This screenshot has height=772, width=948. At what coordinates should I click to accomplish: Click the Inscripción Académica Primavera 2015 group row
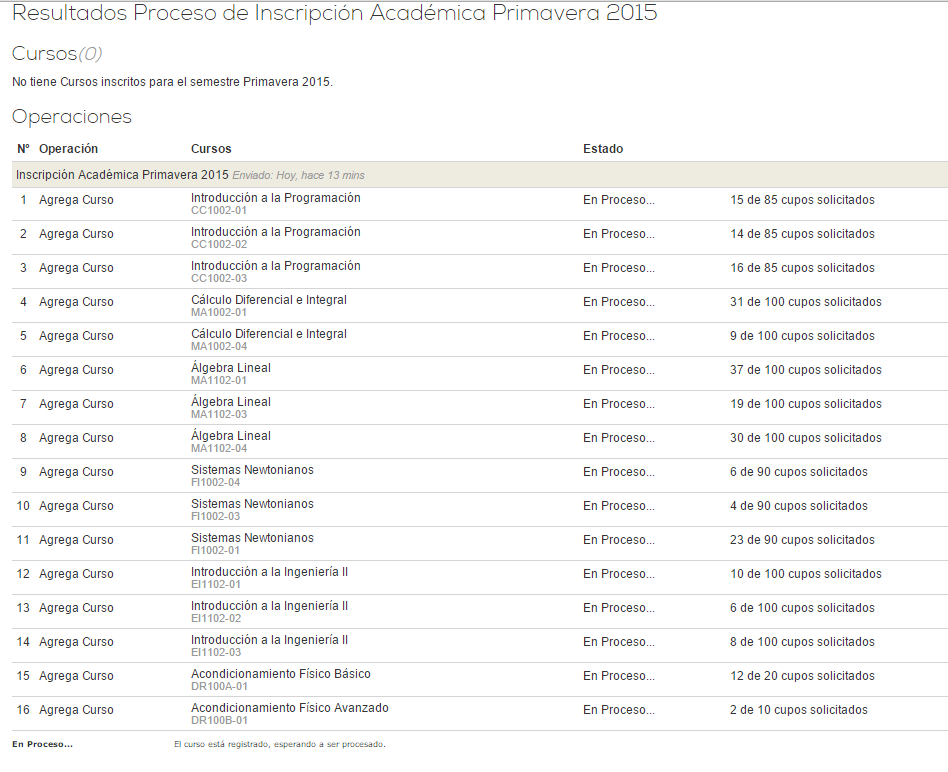coord(122,175)
